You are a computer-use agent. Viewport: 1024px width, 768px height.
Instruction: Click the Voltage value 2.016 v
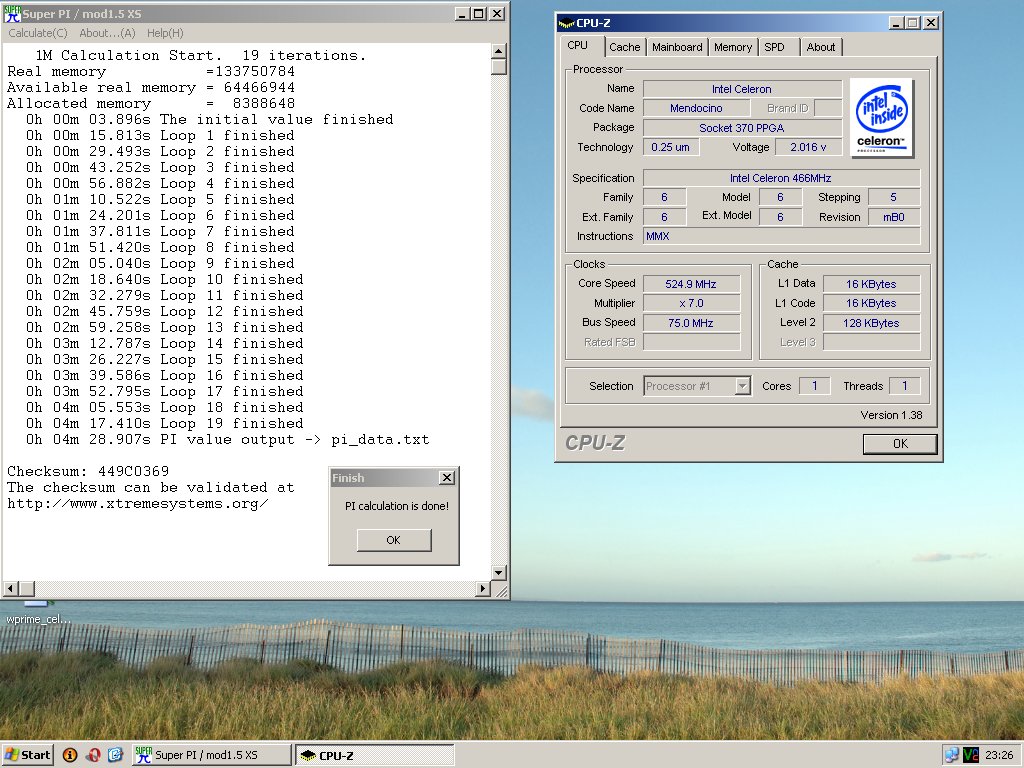(x=808, y=147)
